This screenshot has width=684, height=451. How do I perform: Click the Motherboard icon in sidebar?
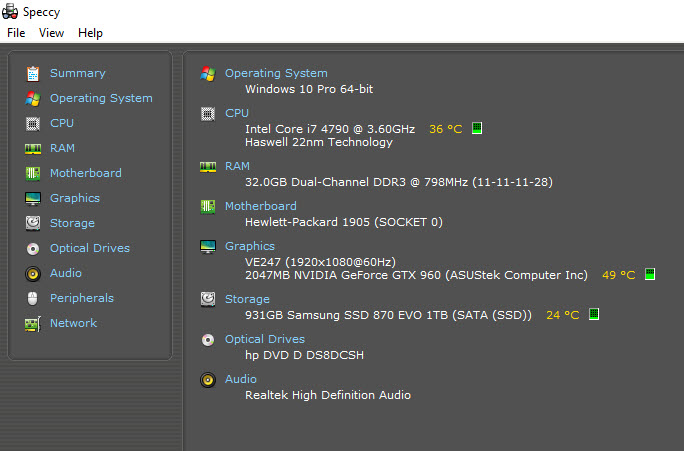[x=33, y=173]
